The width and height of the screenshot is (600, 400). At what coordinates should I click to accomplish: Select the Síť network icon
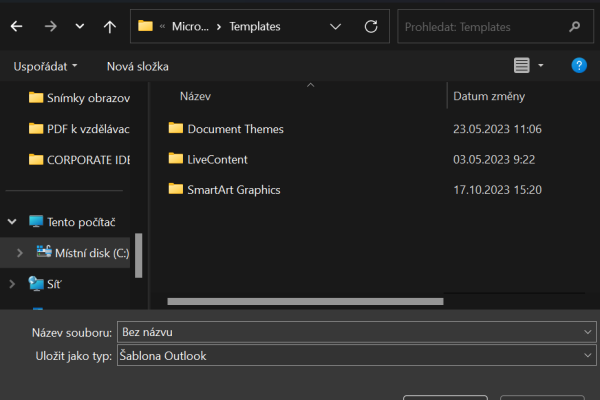[37, 284]
